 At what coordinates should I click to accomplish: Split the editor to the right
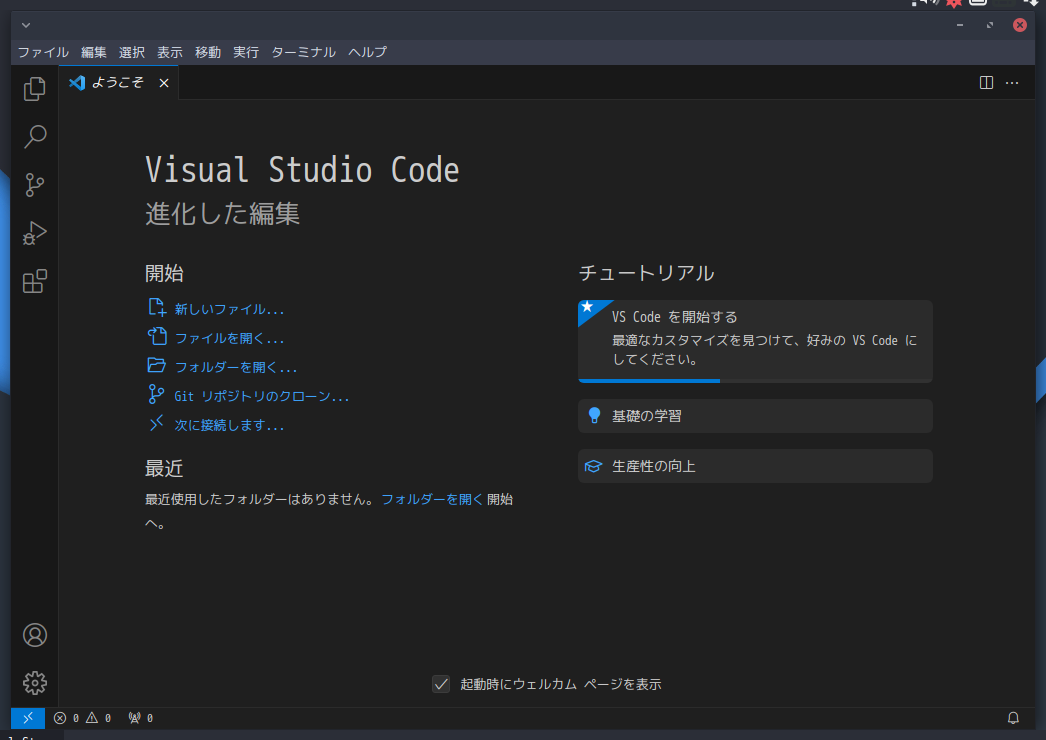(x=986, y=83)
